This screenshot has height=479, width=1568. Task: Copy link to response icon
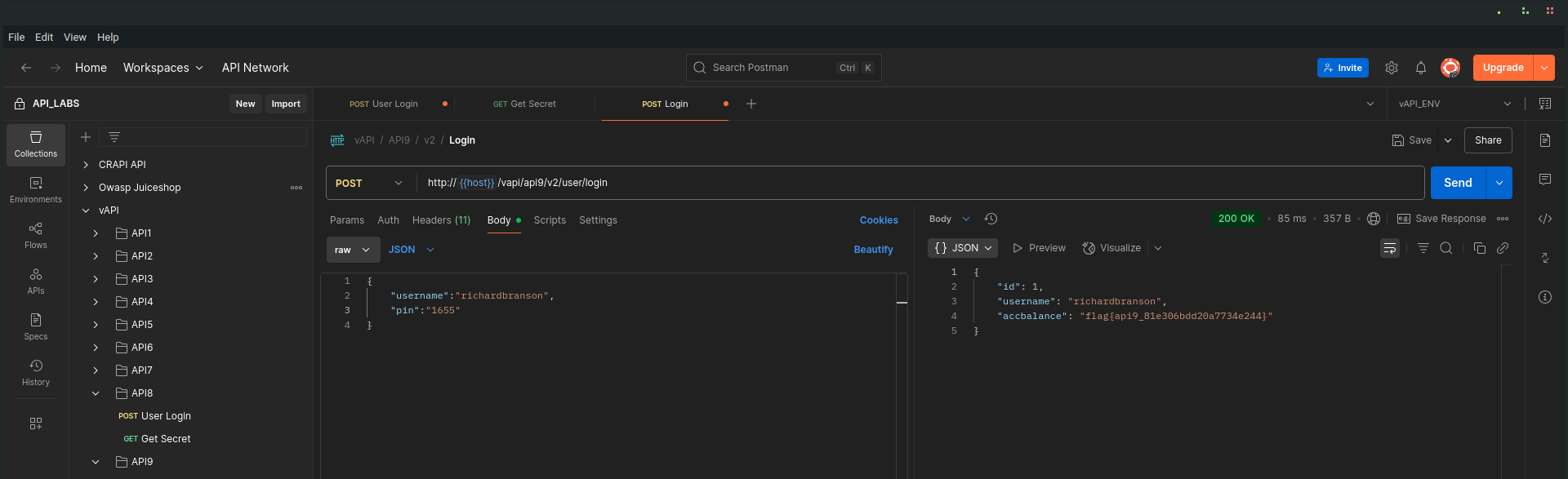(x=1503, y=248)
